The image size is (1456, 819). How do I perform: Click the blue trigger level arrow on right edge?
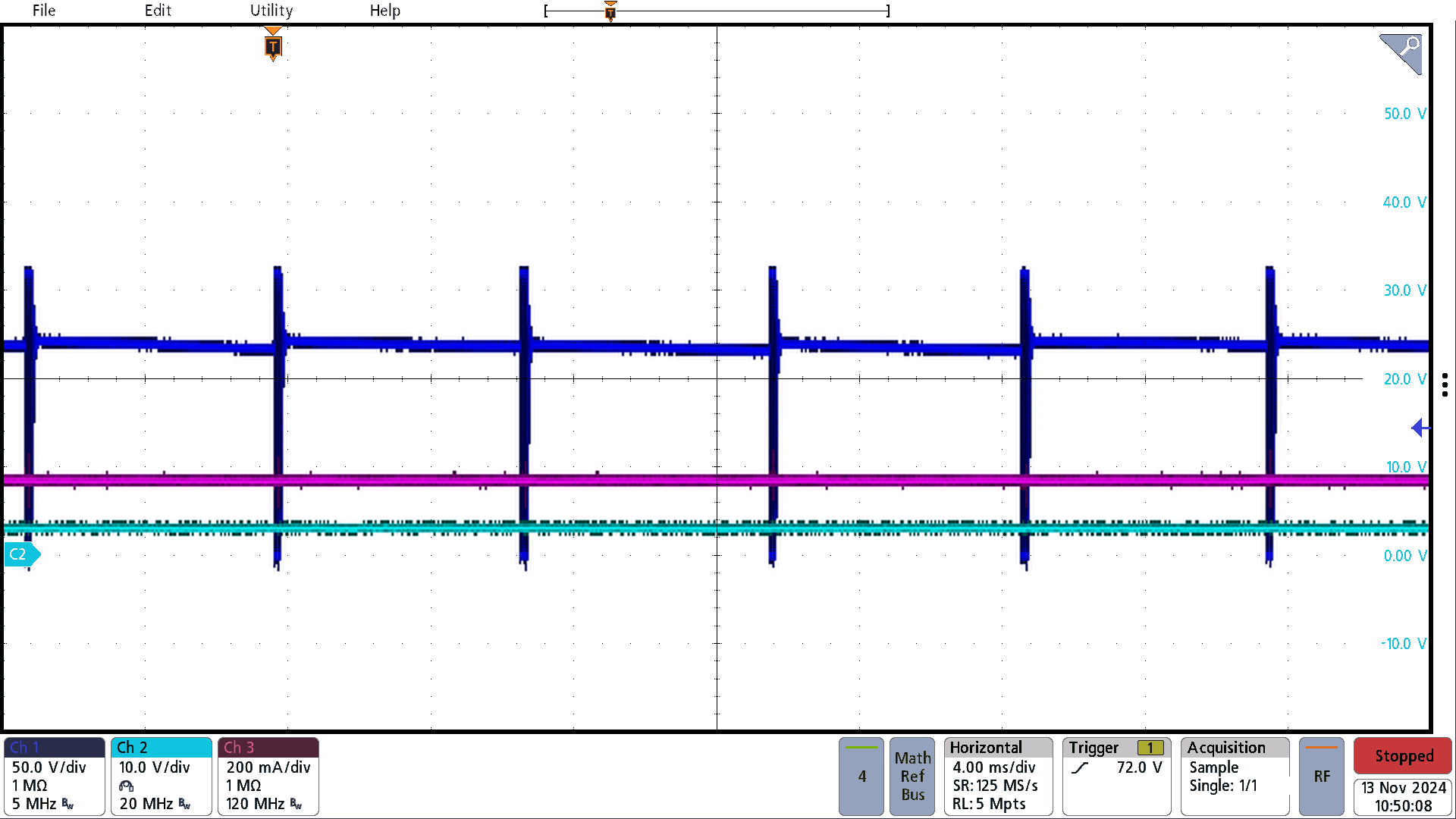point(1421,428)
